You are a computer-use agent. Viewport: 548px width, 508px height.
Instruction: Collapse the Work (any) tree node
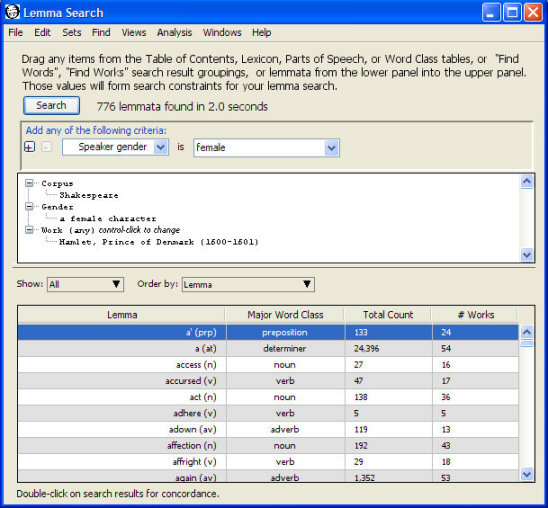29,230
